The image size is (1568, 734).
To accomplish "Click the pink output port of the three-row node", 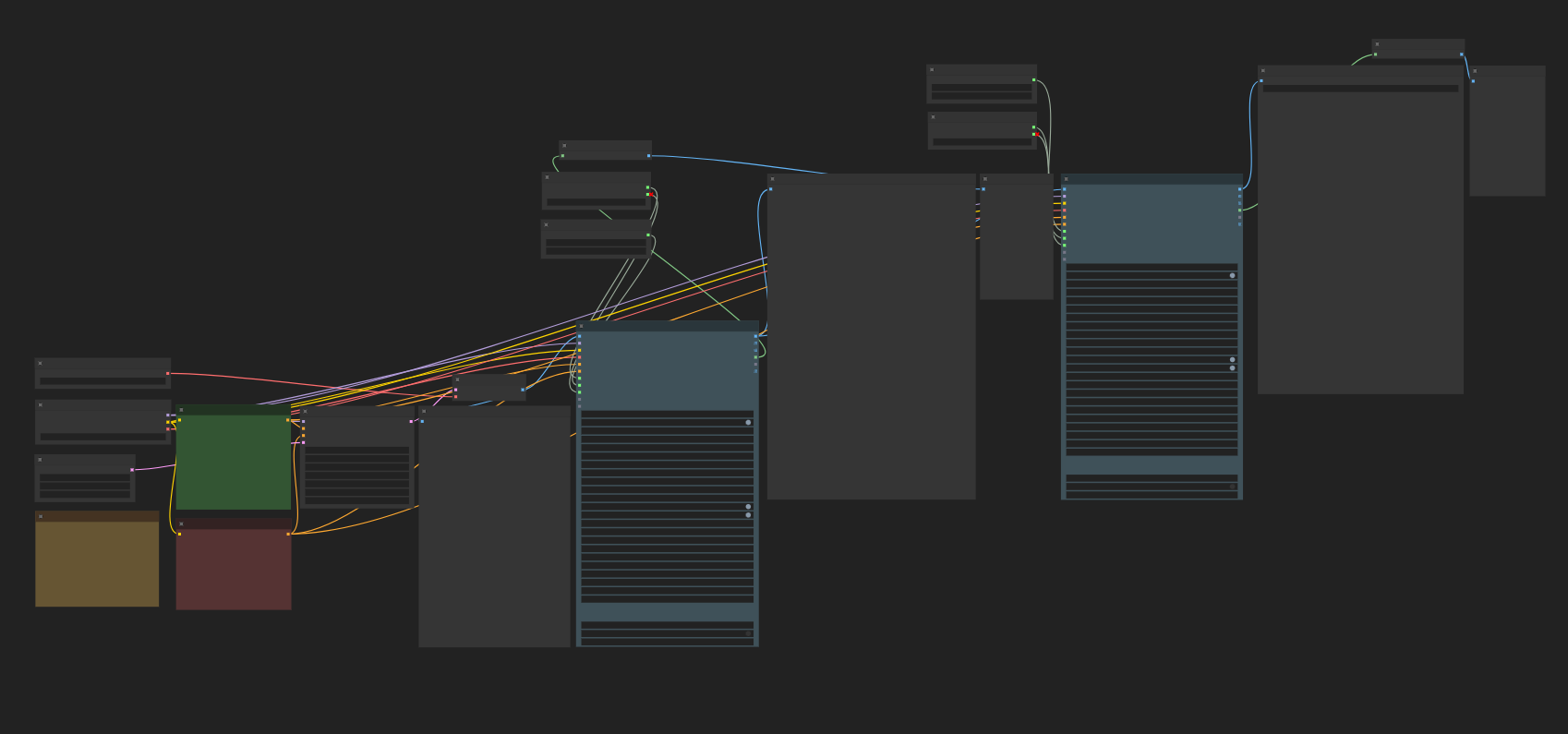I will coord(132,470).
